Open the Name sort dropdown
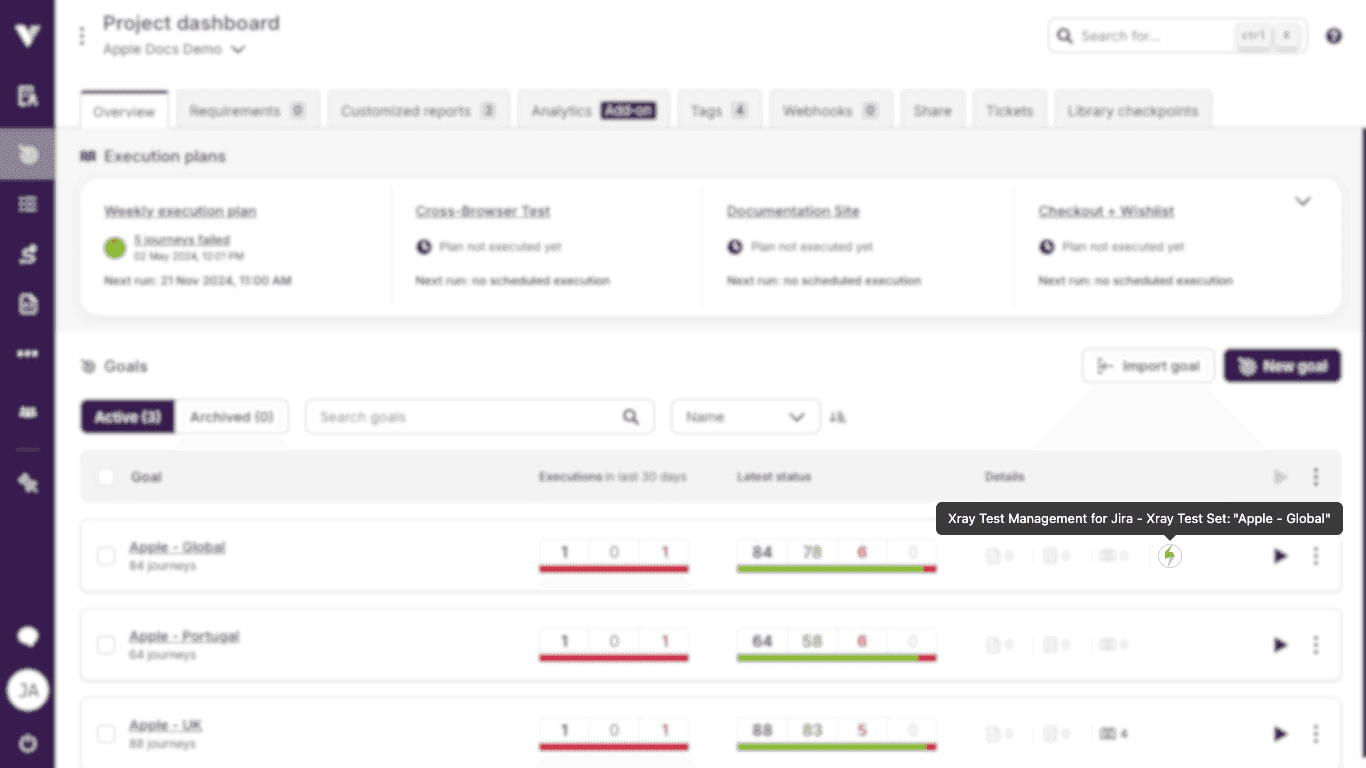1366x768 pixels. (745, 417)
